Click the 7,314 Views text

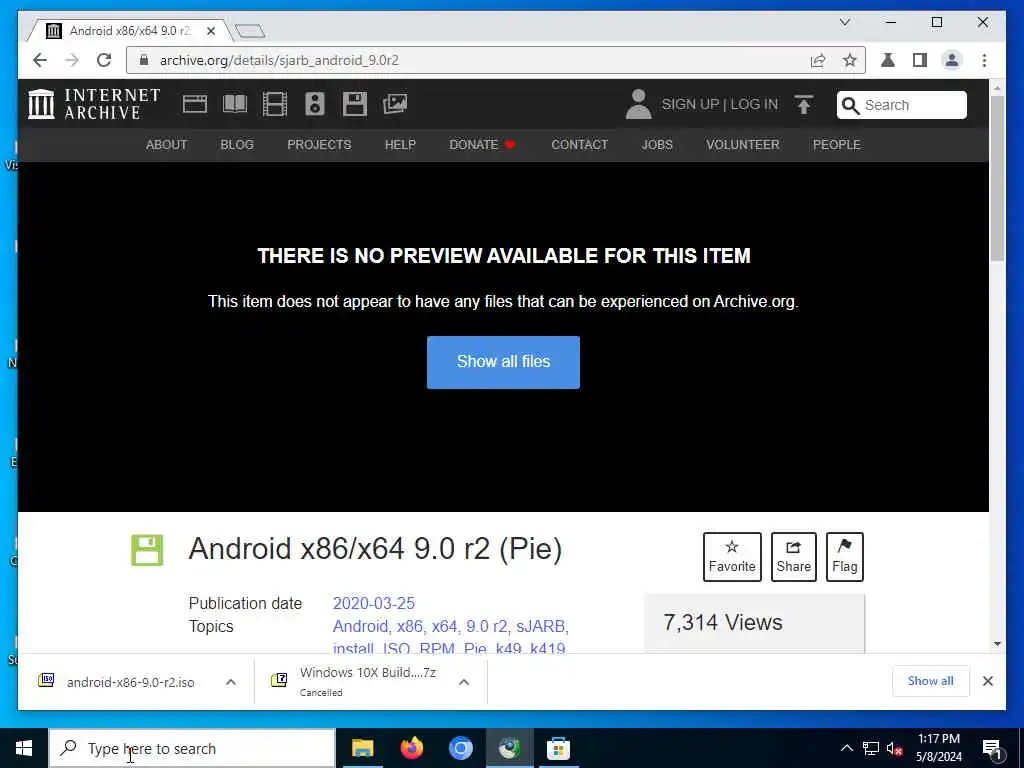pyautogui.click(x=723, y=622)
